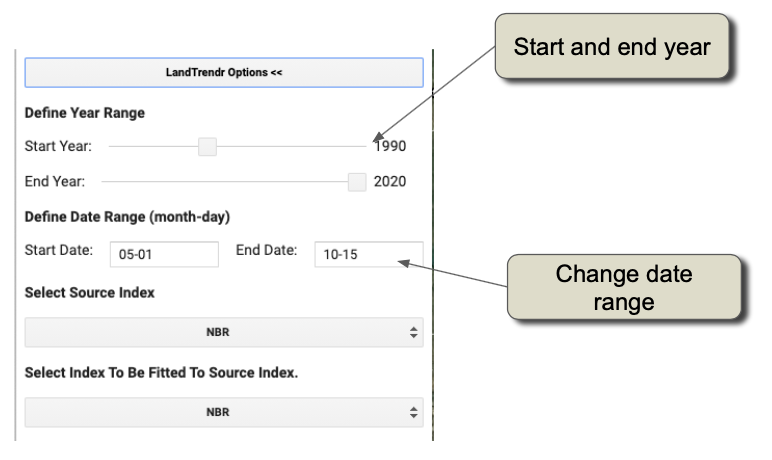The image size is (772, 460).
Task: Click the Define Year Range heading
Action: (85, 113)
